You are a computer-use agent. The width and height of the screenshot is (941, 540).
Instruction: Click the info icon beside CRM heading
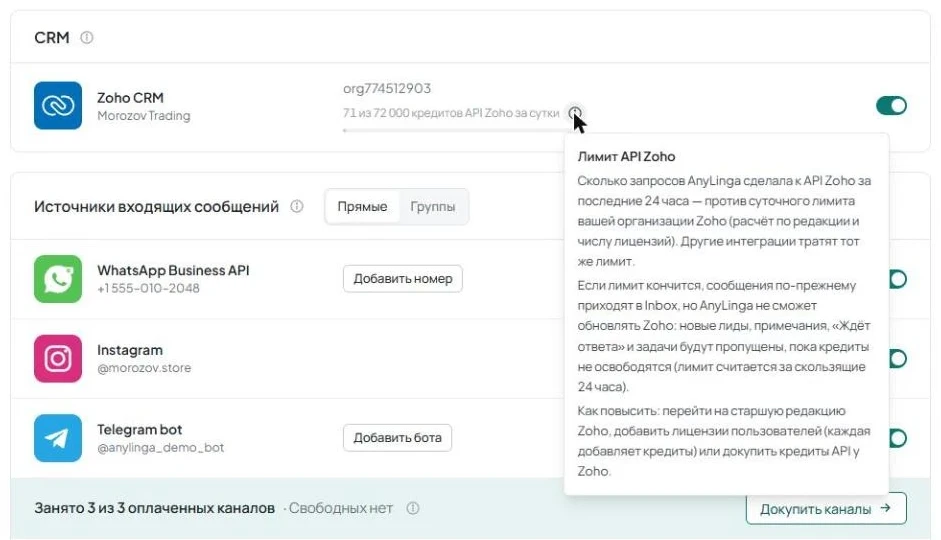click(86, 38)
